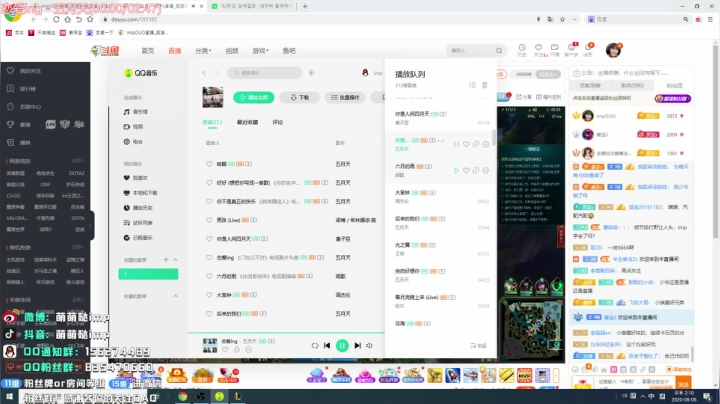This screenshot has height=404, width=720.
Task: Open 播放历史 in QQ Music sidebar
Action: point(138,208)
